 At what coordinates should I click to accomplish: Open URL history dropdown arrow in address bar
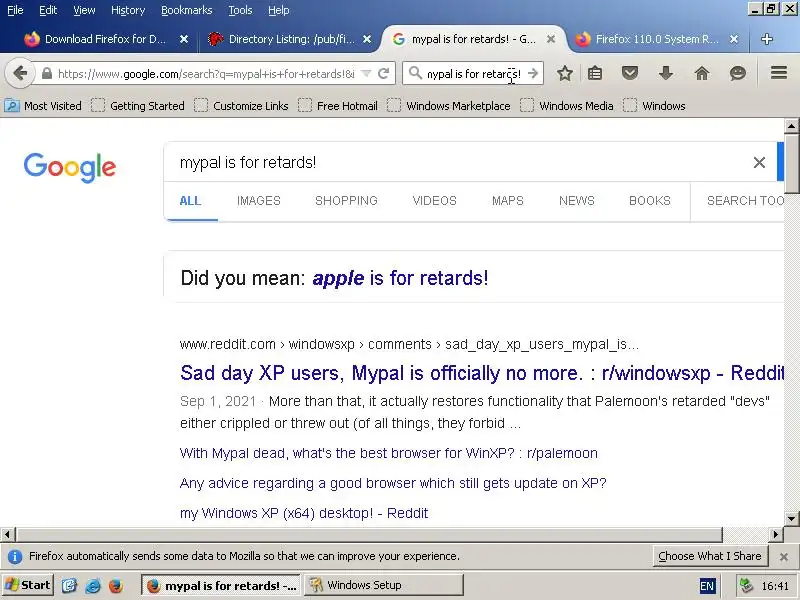366,74
